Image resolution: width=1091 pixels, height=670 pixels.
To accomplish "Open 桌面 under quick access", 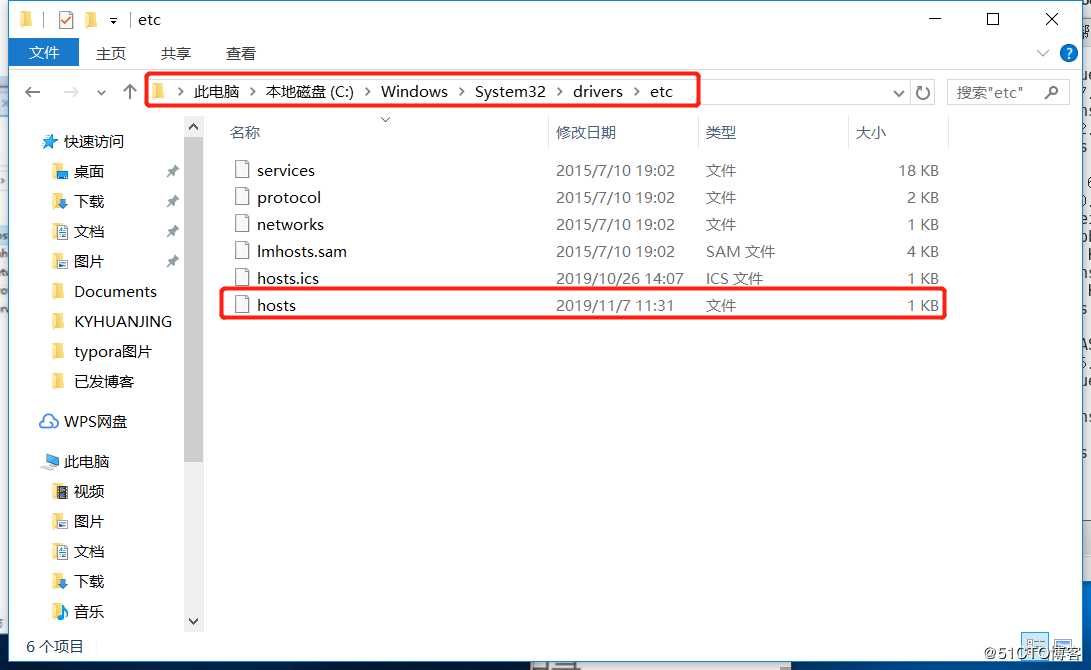I will (x=89, y=172).
